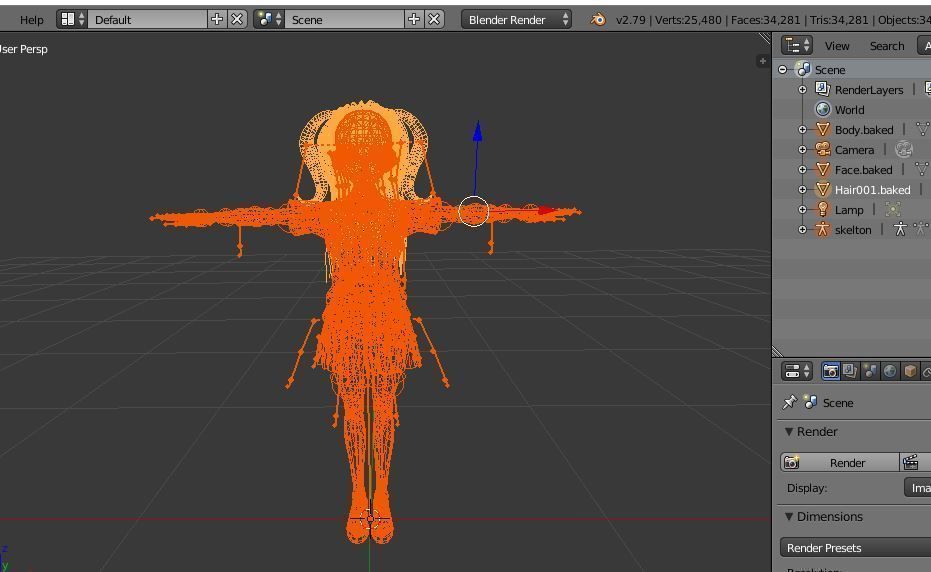Click Face.baked mesh data icon

922,169
